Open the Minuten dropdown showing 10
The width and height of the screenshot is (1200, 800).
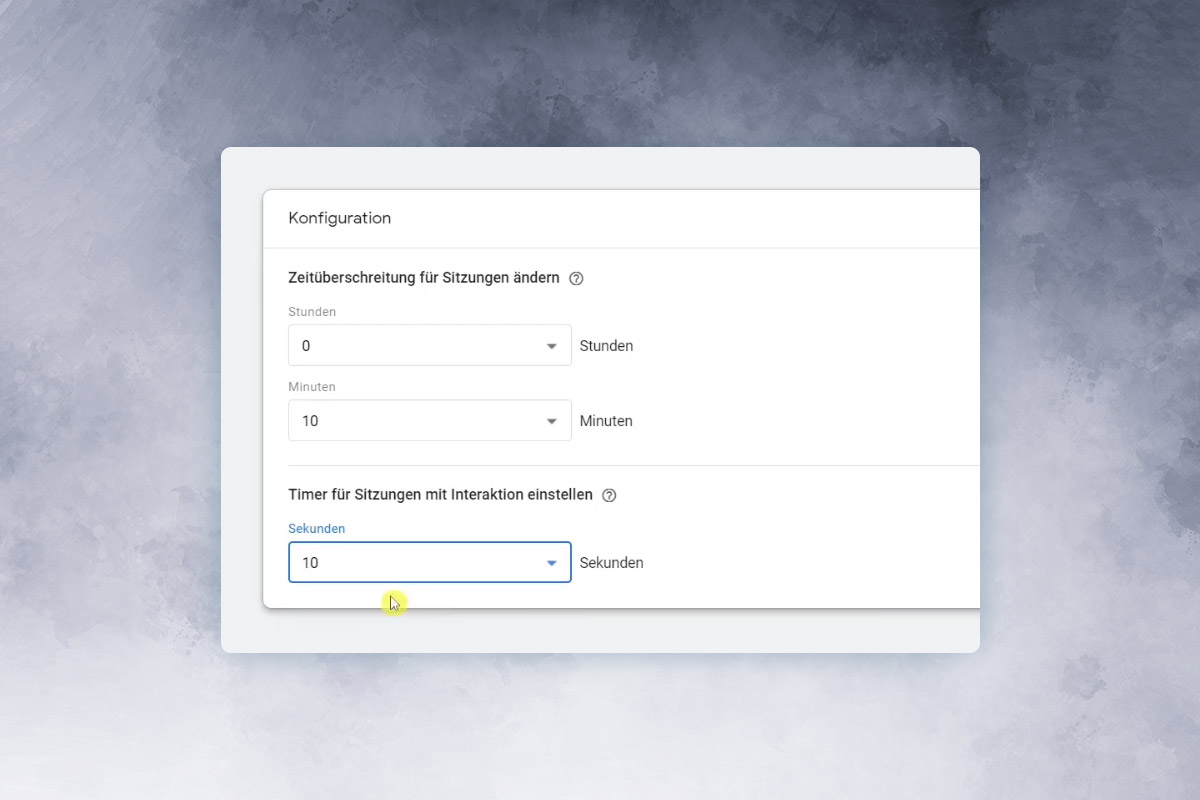coord(430,421)
